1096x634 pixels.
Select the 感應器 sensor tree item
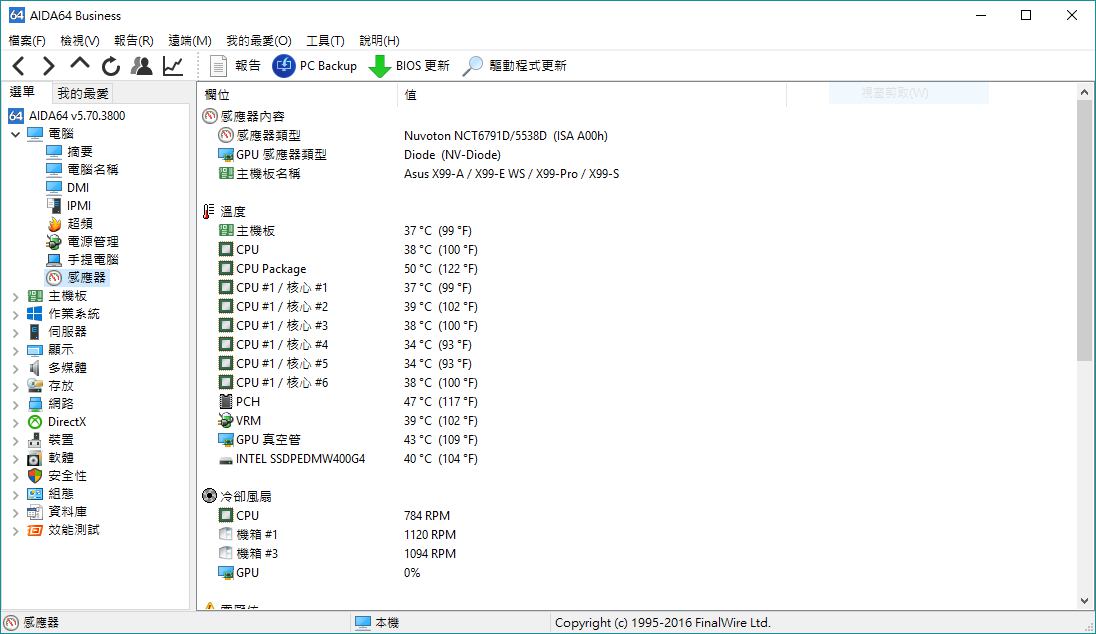pyautogui.click(x=76, y=278)
